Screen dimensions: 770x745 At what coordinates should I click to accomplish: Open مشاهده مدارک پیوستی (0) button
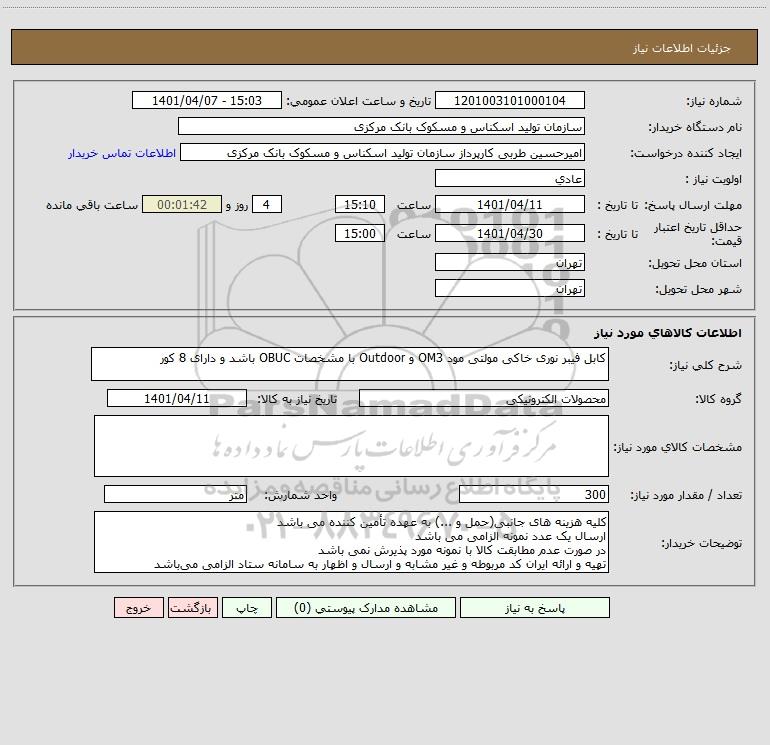[366, 607]
